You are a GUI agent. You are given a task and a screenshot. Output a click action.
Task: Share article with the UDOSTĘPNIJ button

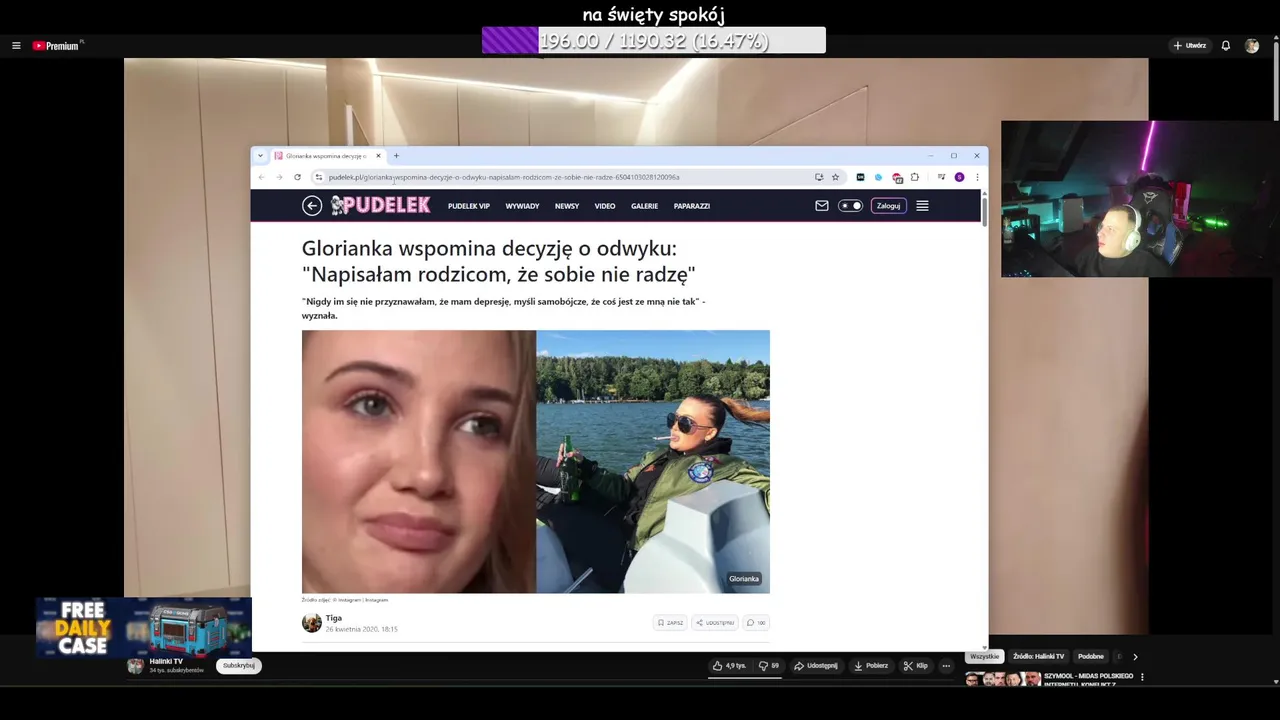pyautogui.click(x=716, y=623)
